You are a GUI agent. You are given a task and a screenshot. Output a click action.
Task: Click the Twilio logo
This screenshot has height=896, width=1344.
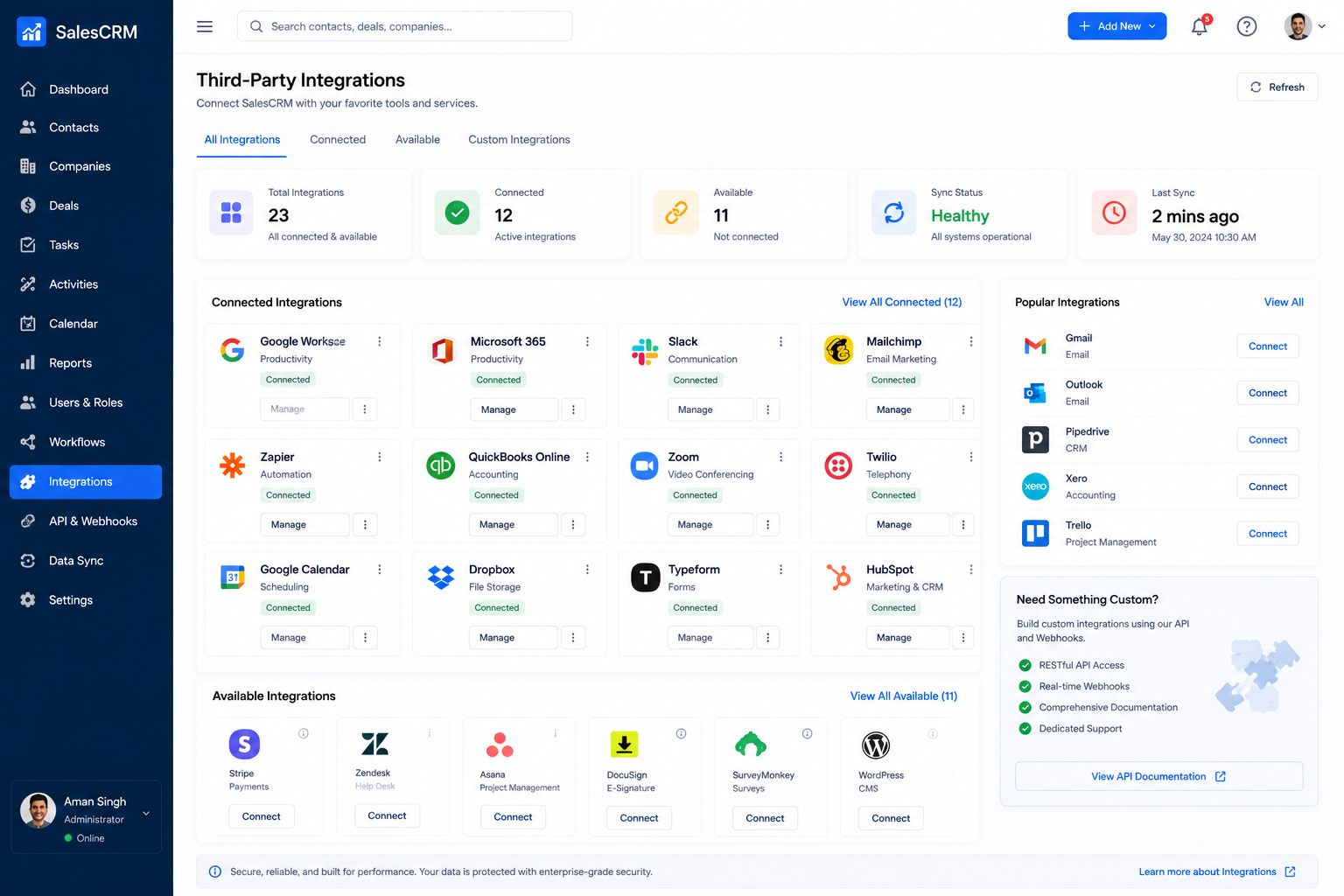click(839, 465)
